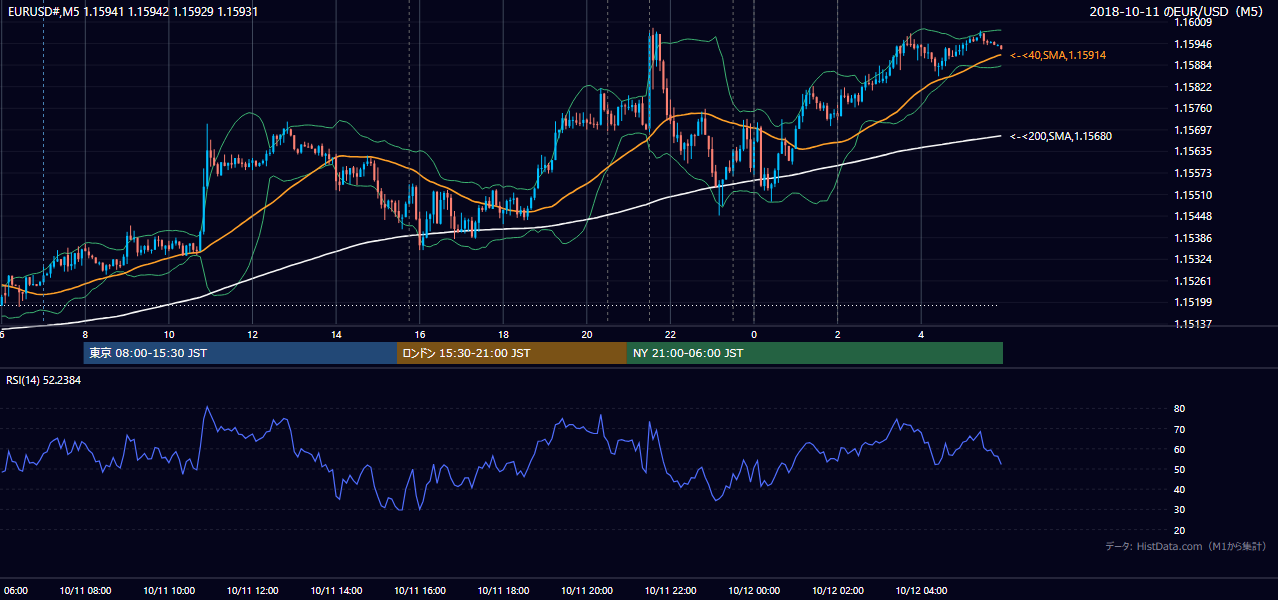
Task: Click the HistData.com data source credit
Action: 1186,546
